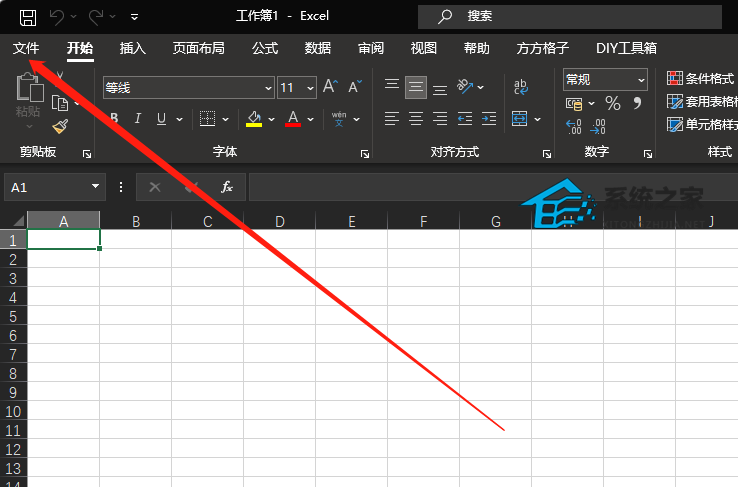The height and width of the screenshot is (487, 738).
Task: Open the DIY工具箱 tab
Action: [626, 48]
